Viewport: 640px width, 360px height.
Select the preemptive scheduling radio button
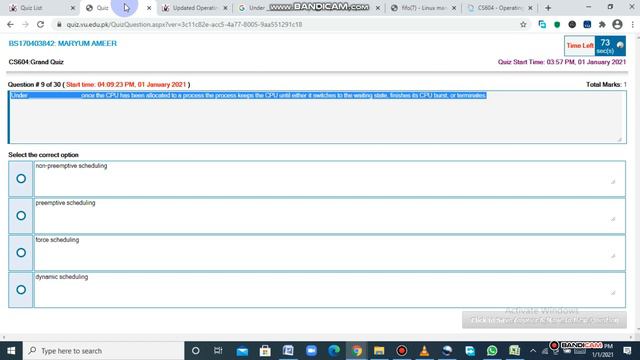pos(21,216)
